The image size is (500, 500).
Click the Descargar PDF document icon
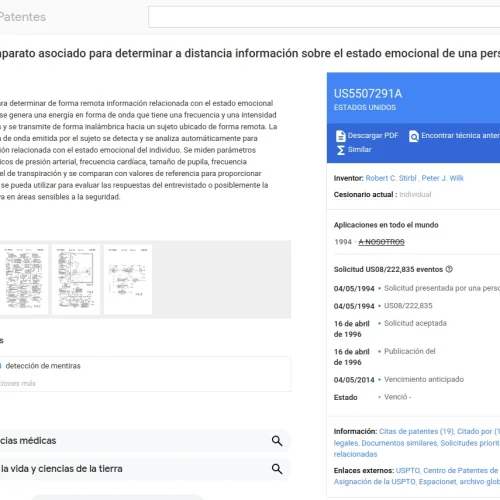(340, 136)
